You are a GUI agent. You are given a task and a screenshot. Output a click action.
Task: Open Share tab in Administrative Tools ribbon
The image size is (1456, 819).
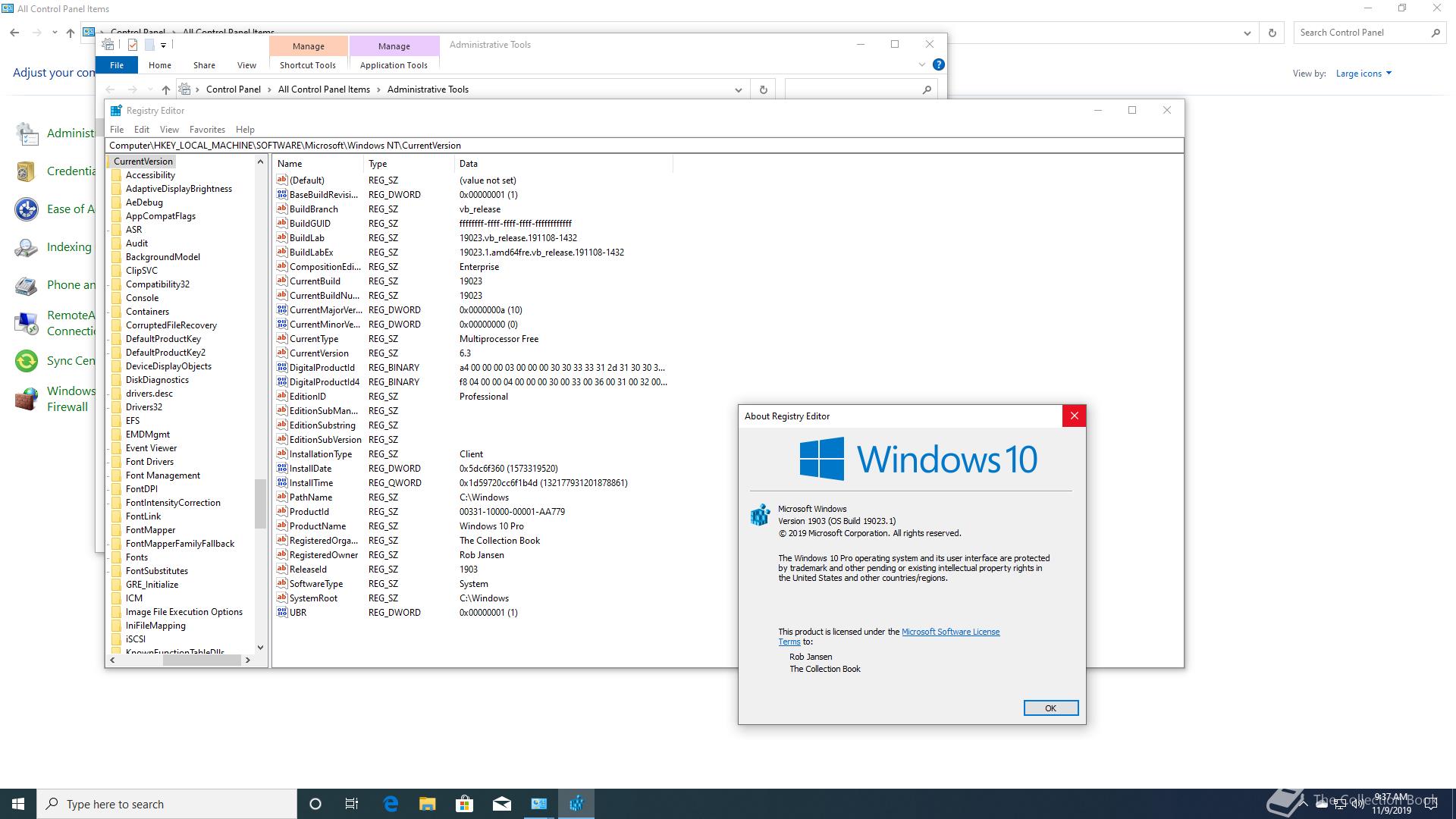[204, 65]
